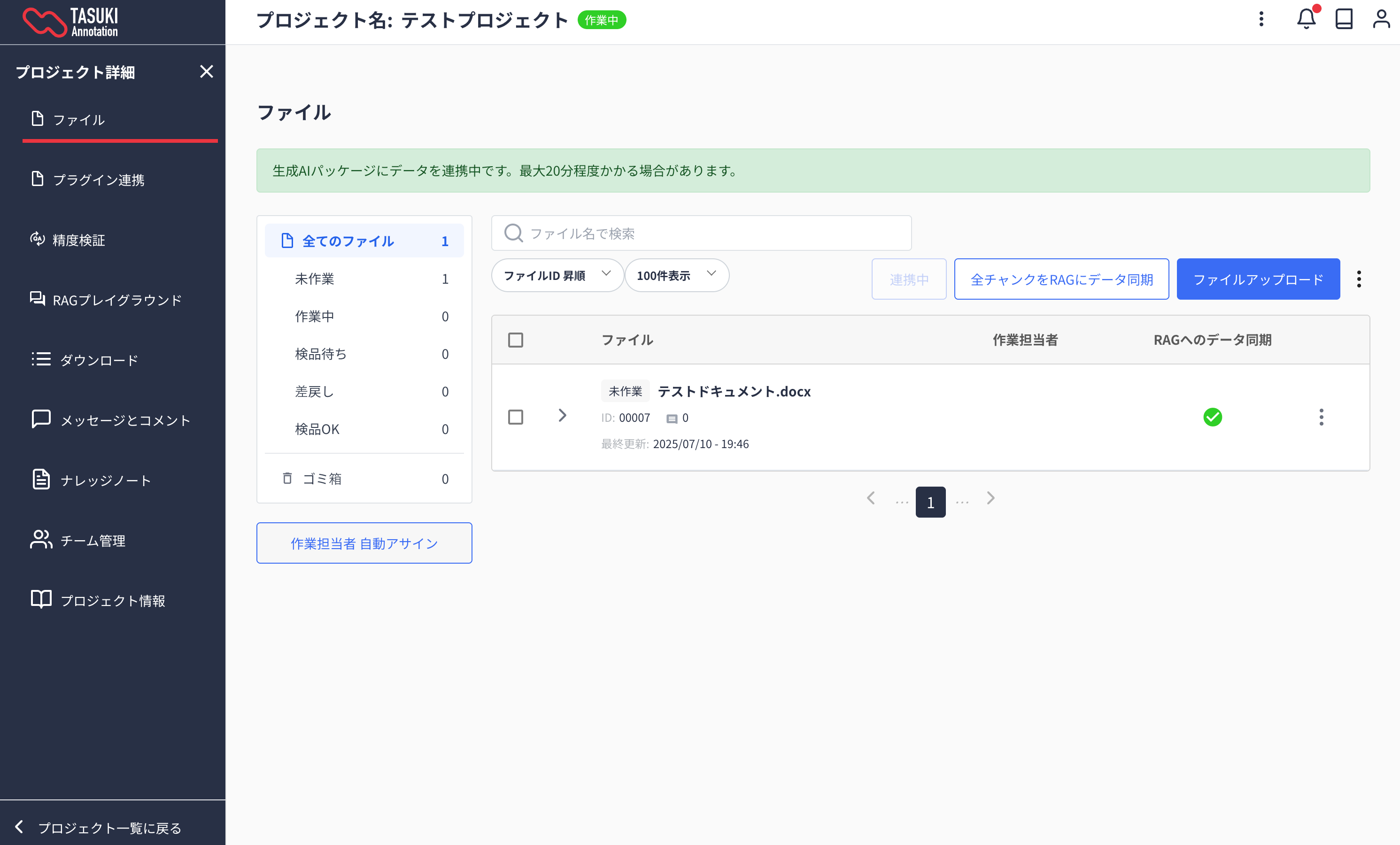Close the プロジェクト詳細 sidebar with X
Screen dimensions: 1400x845
(206, 71)
